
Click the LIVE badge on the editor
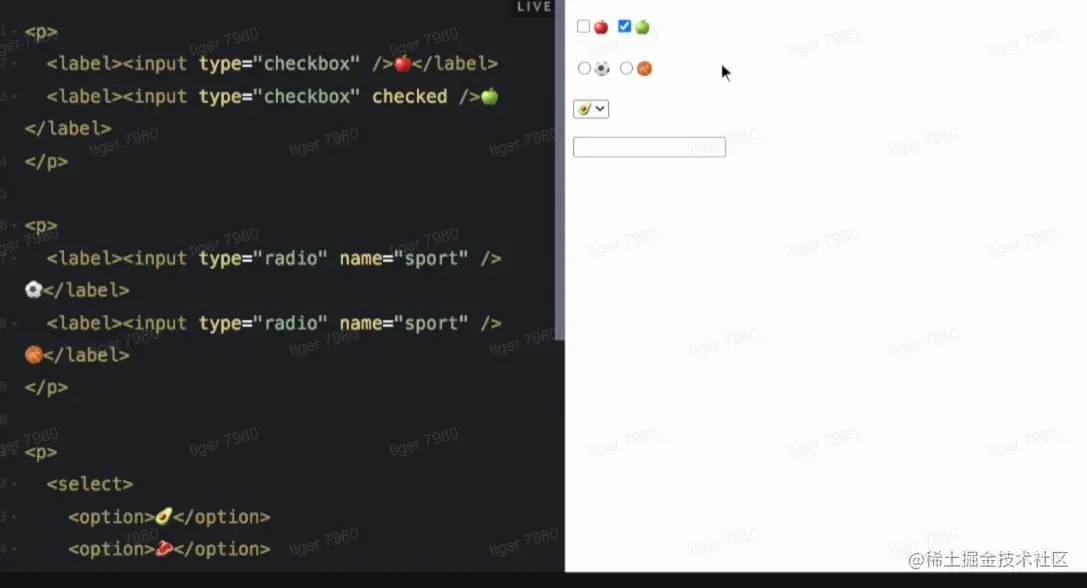534,7
